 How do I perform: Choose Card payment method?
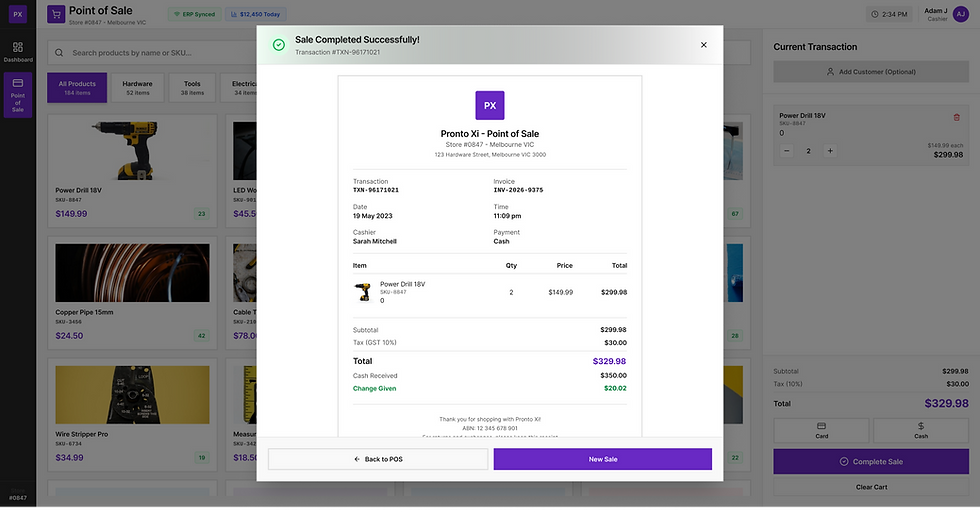click(x=821, y=430)
